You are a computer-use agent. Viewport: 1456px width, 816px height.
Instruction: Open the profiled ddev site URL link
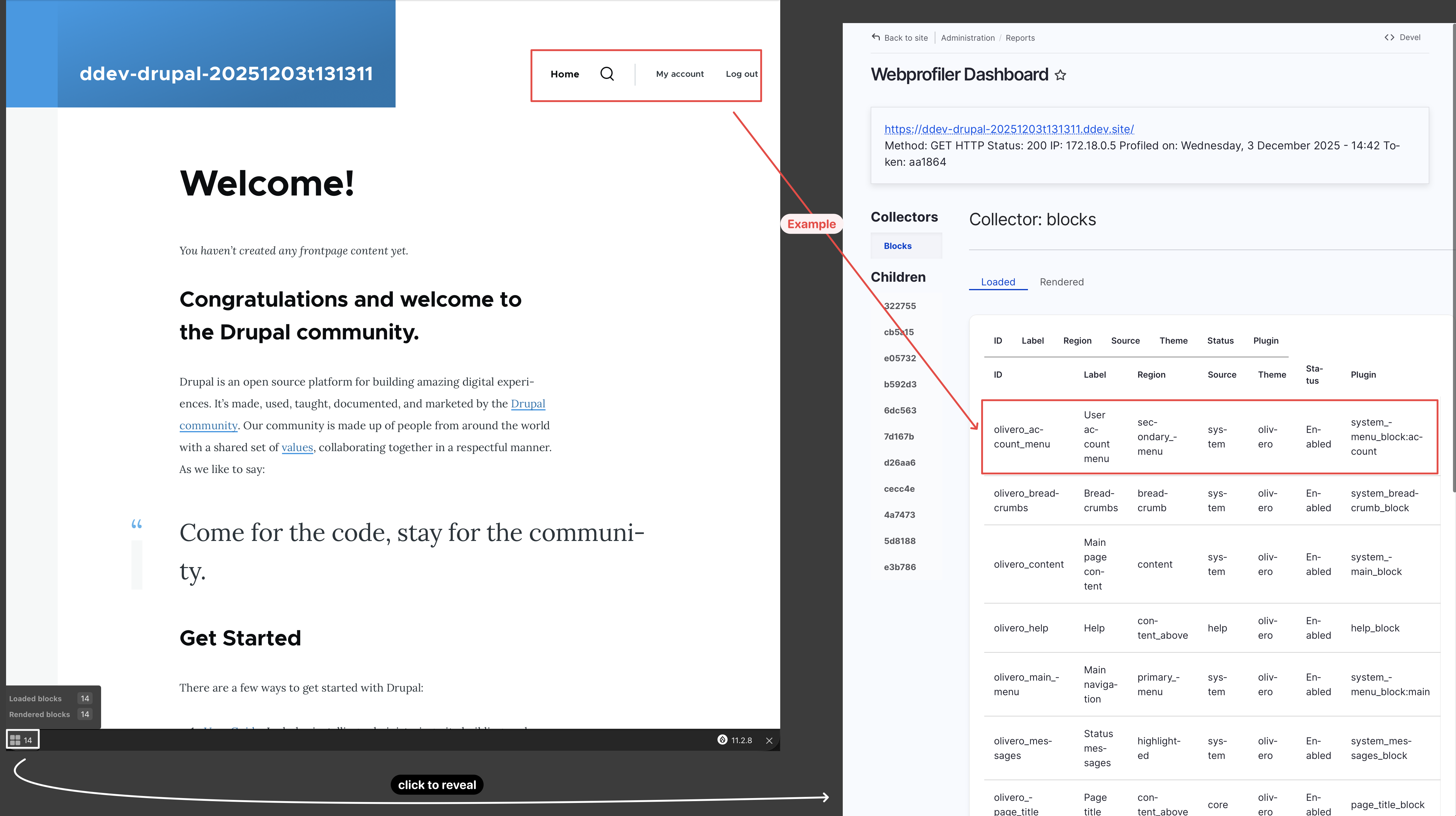point(1009,129)
